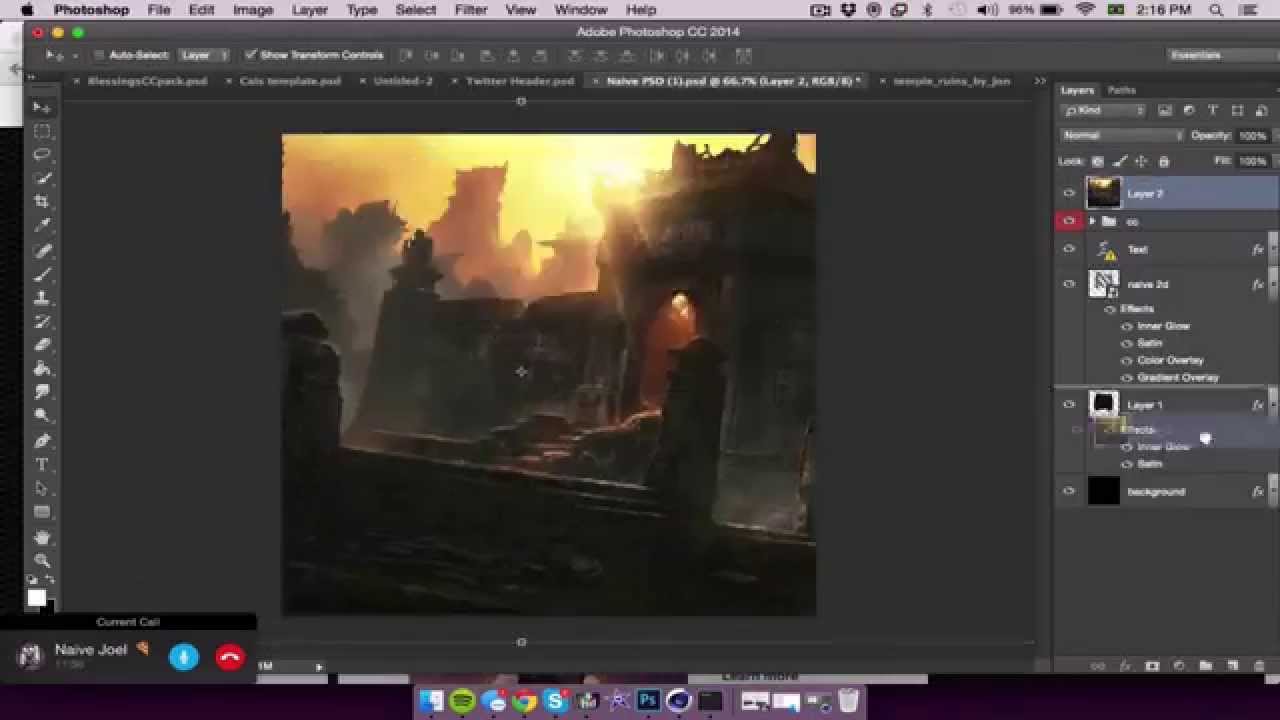End the Skype call red button

pyautogui.click(x=230, y=657)
